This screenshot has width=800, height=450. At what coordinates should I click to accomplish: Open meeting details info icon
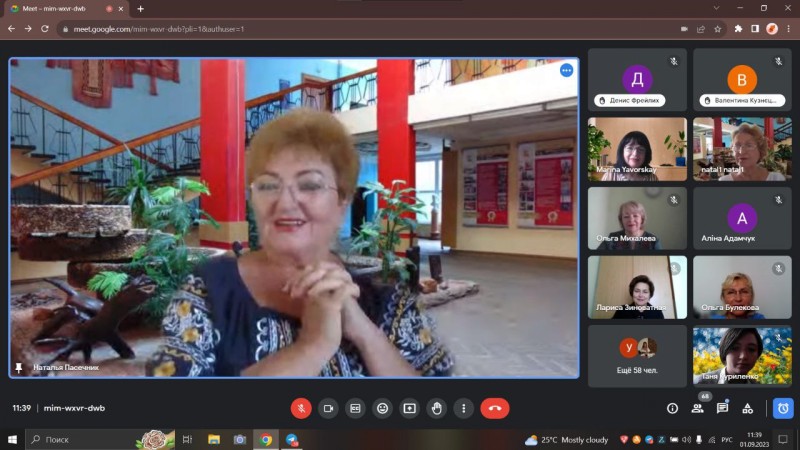(x=672, y=408)
